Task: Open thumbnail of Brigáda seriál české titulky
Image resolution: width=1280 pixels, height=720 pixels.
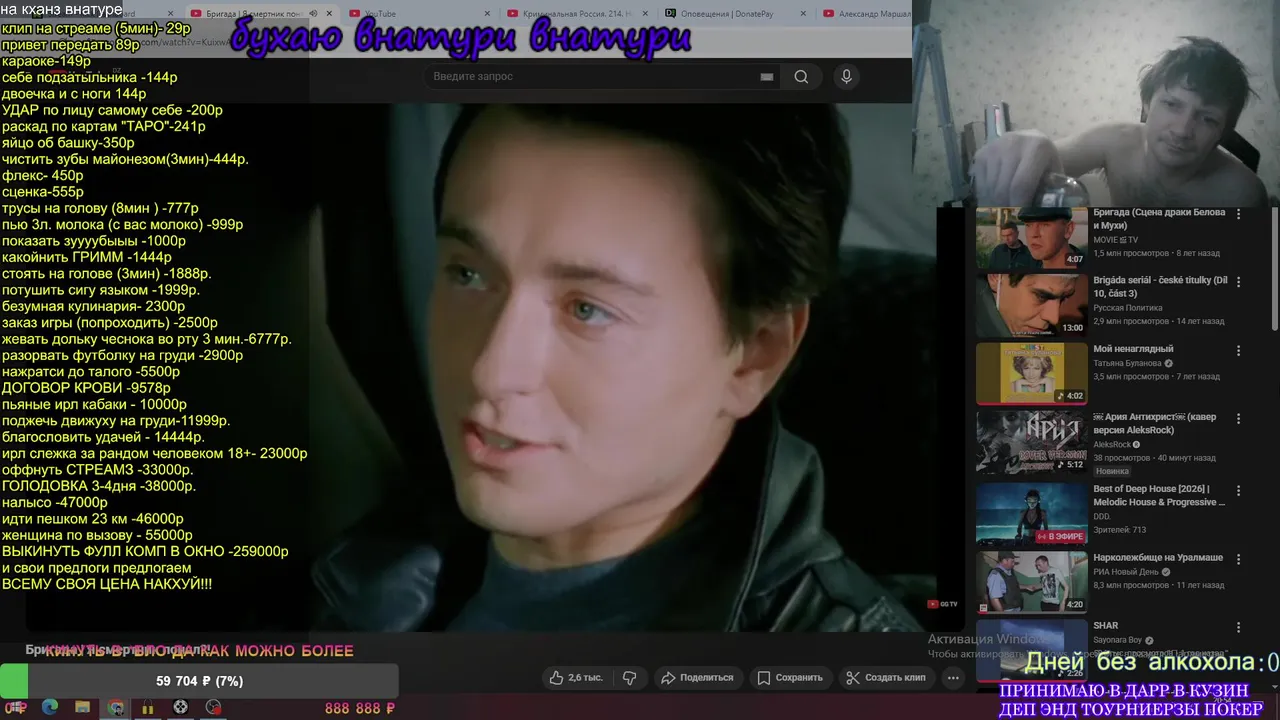Action: 1031,306
